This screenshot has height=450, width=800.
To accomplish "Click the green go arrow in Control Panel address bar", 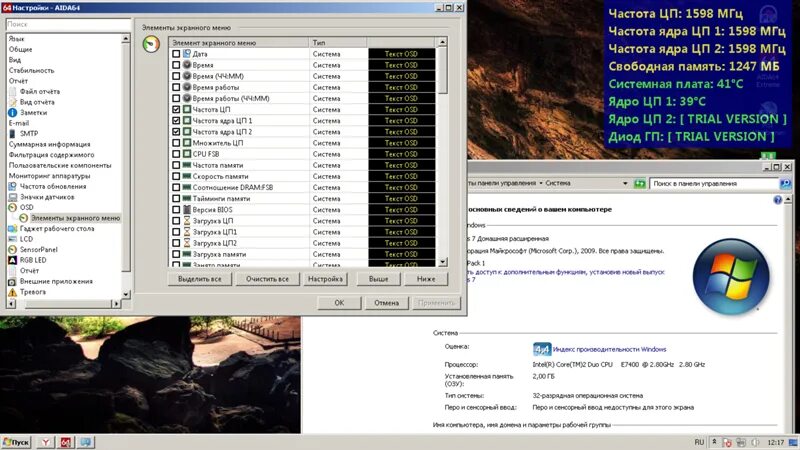I will (x=639, y=183).
